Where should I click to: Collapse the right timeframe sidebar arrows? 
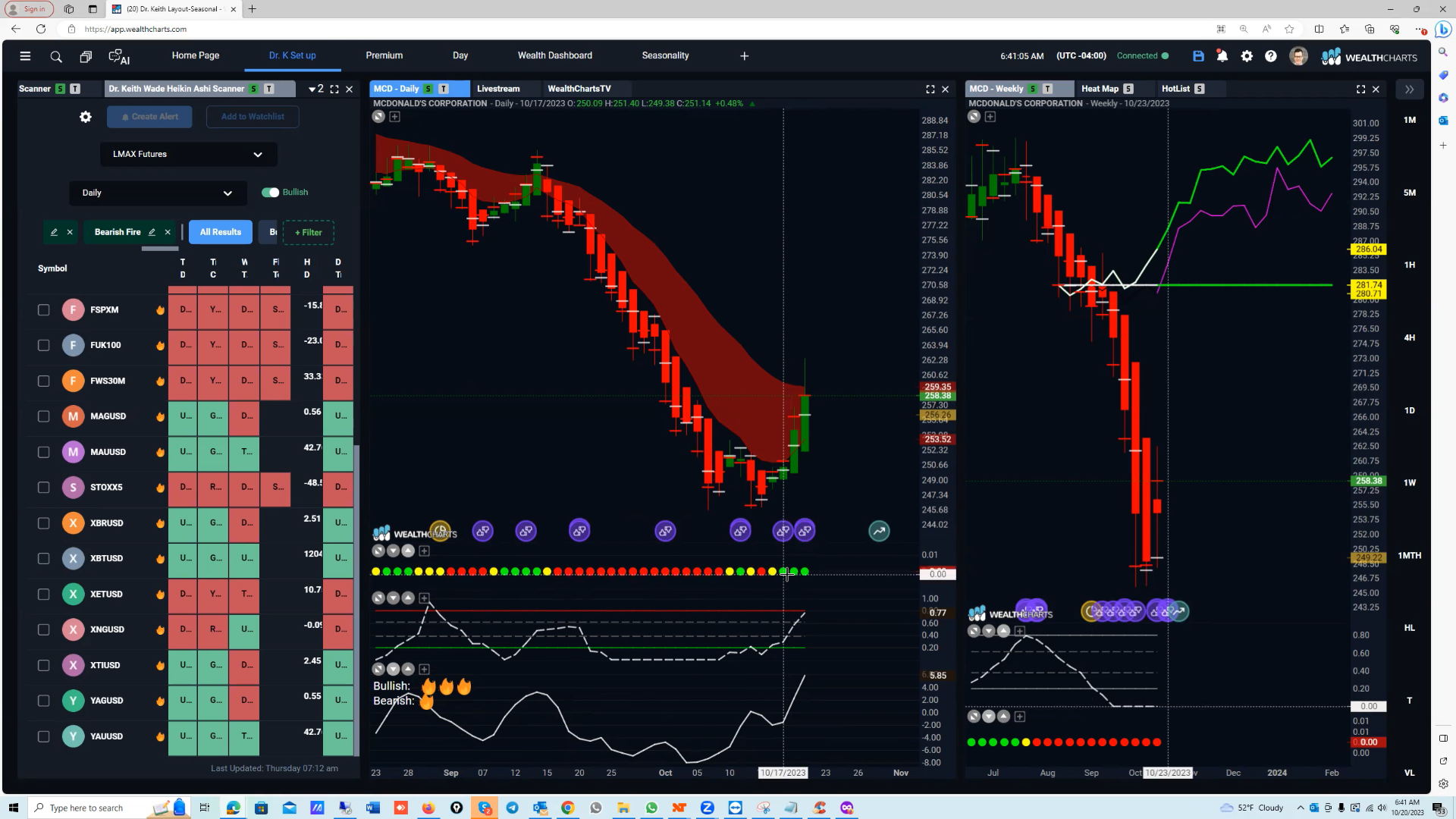(x=1409, y=89)
